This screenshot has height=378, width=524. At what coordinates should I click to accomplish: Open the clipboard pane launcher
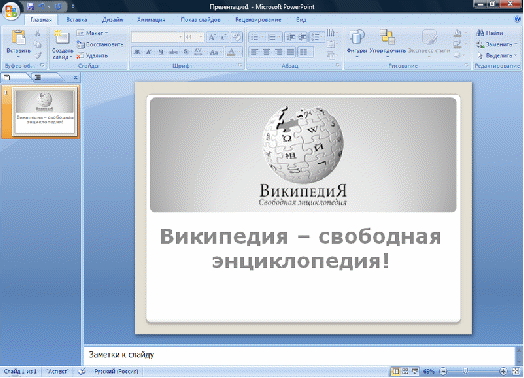tap(42, 65)
